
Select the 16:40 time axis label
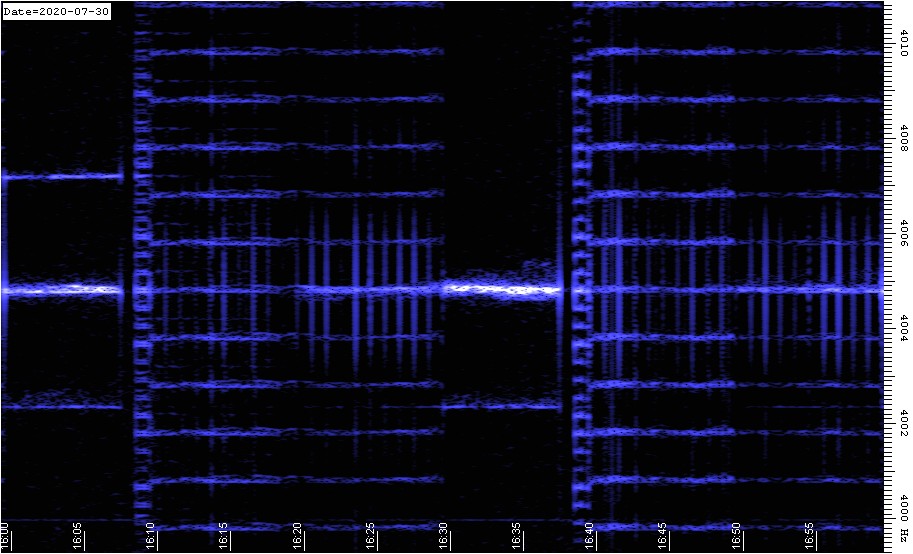(590, 536)
